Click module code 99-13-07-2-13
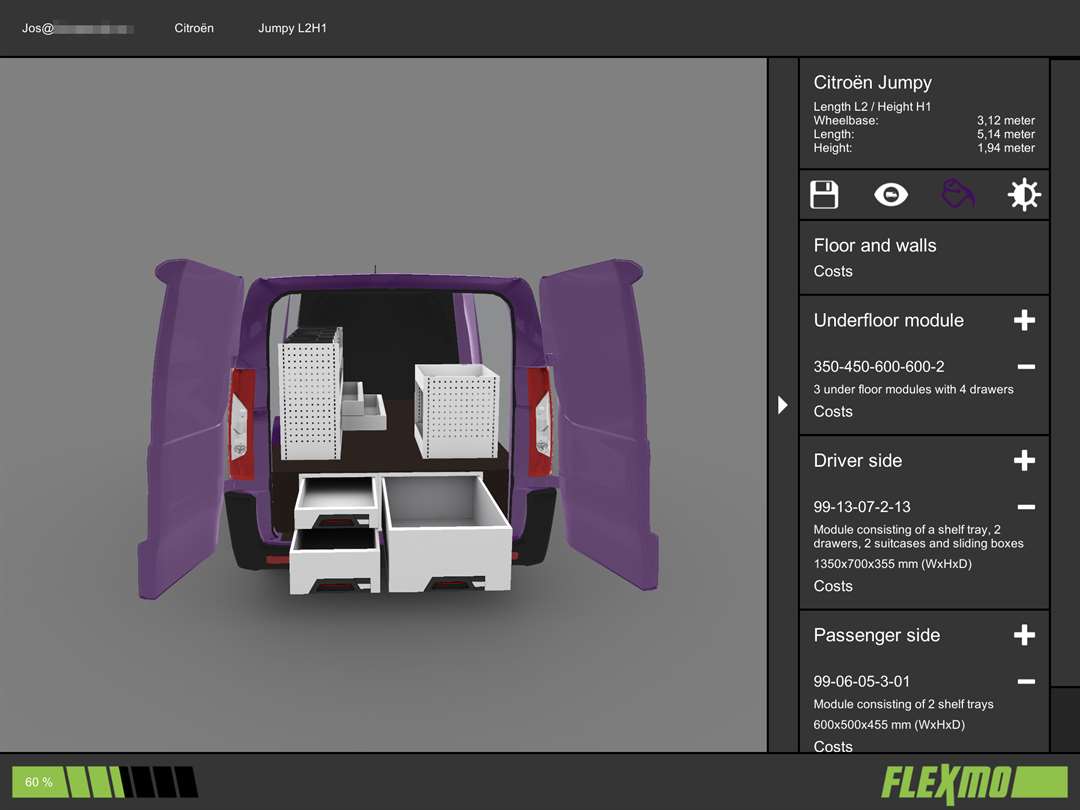The height and width of the screenshot is (810, 1080). [862, 507]
